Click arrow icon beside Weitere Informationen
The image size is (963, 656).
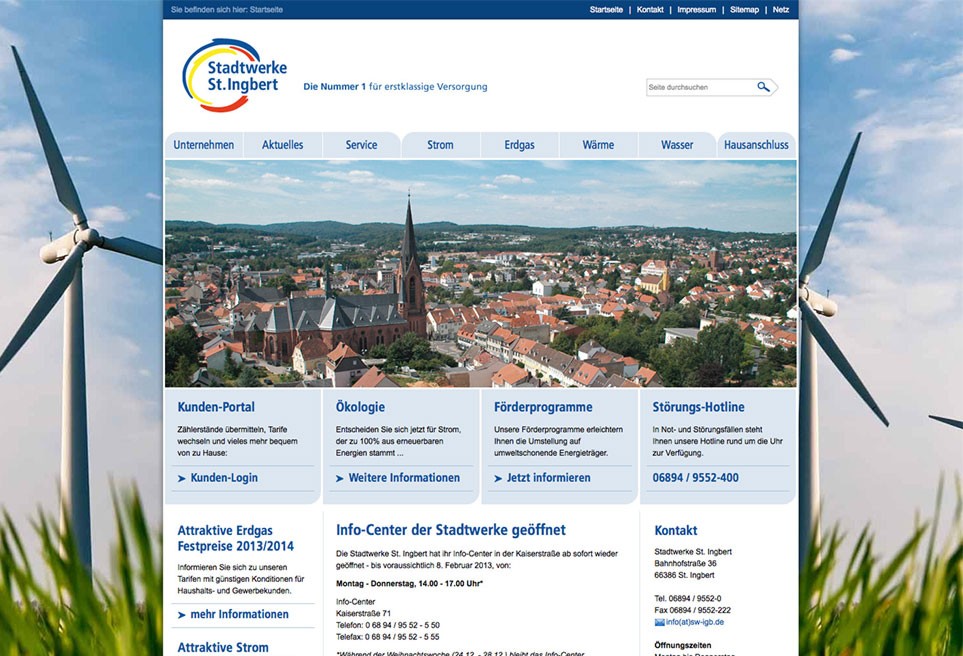[x=340, y=478]
